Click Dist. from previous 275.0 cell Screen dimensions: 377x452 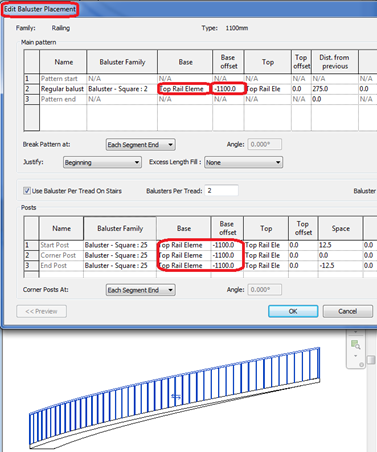335,89
